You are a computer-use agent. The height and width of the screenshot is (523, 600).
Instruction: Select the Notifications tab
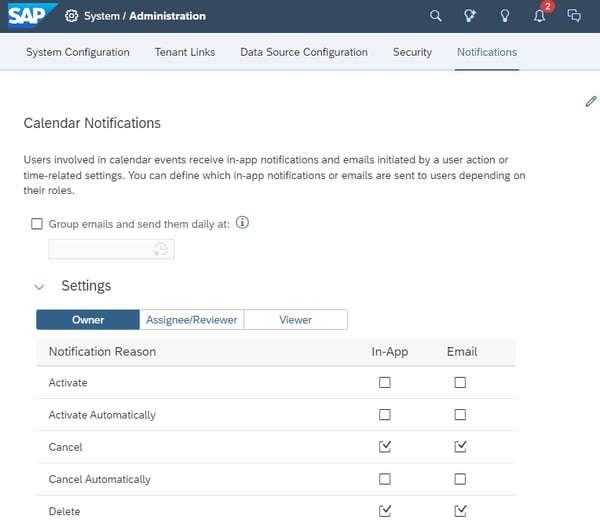(487, 52)
